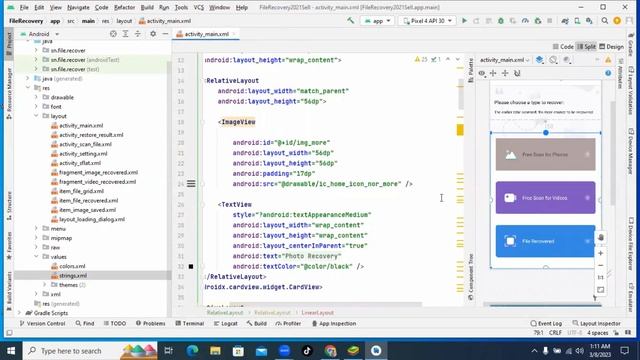Click the pan hand tool icon
Viewport: 640px width, 360px height.
click(601, 238)
